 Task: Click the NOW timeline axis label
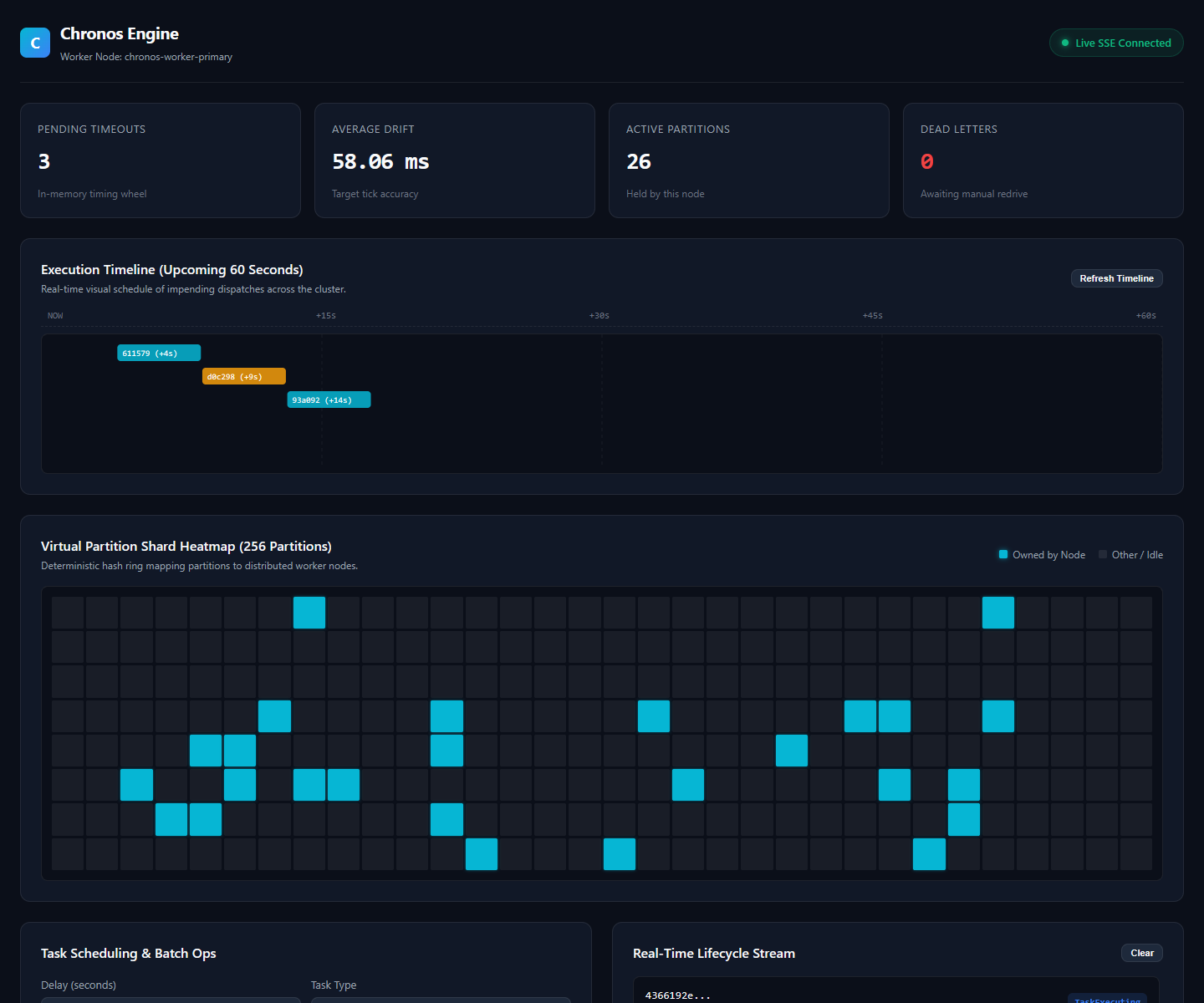[55, 316]
